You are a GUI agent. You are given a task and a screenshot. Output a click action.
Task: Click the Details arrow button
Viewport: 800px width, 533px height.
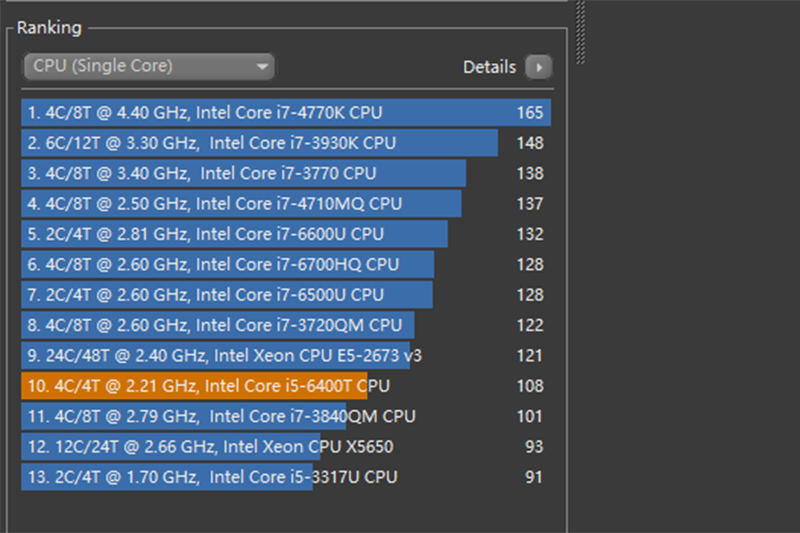click(x=539, y=67)
